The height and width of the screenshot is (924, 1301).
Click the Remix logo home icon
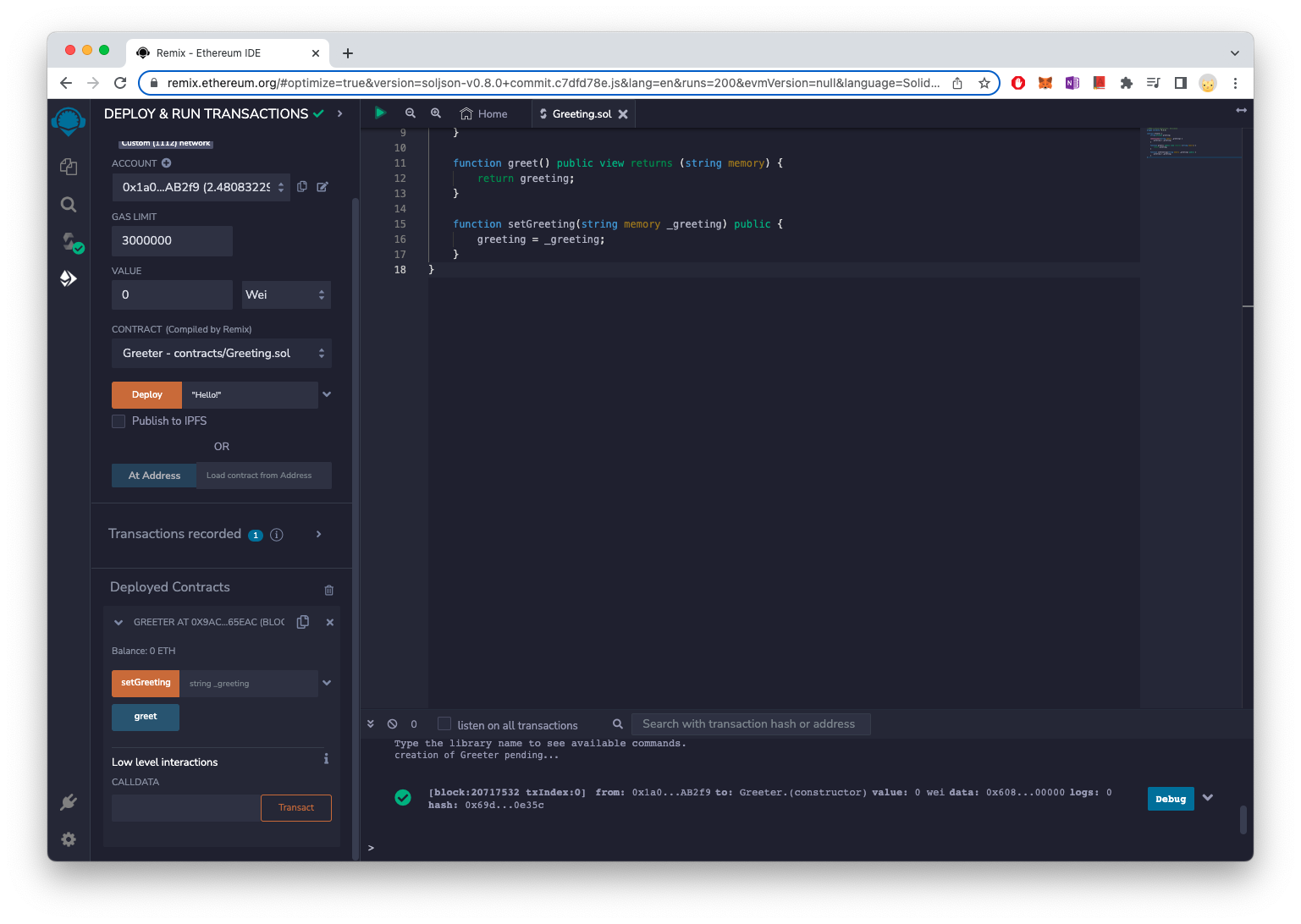(x=69, y=122)
